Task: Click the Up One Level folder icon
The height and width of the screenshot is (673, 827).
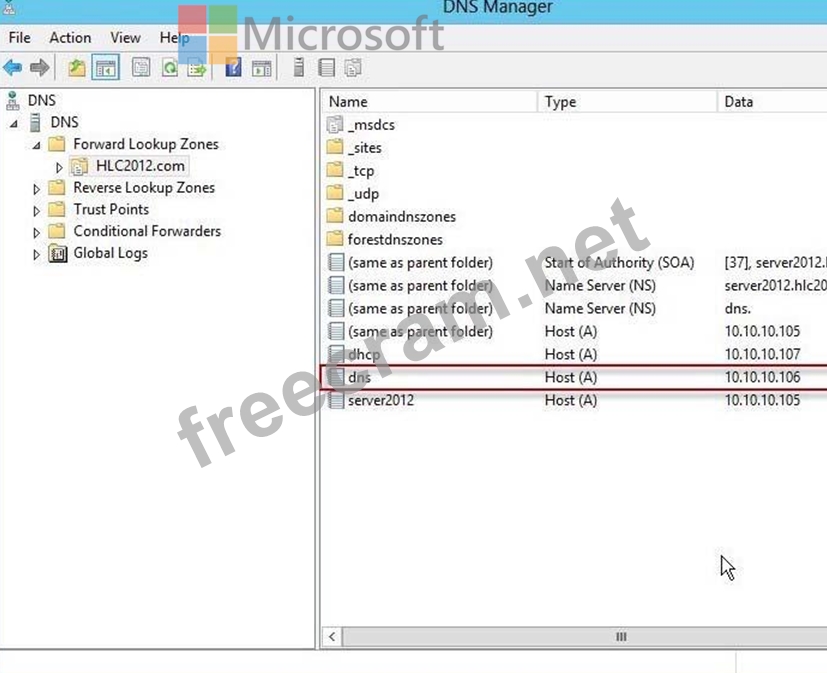Action: (77, 68)
